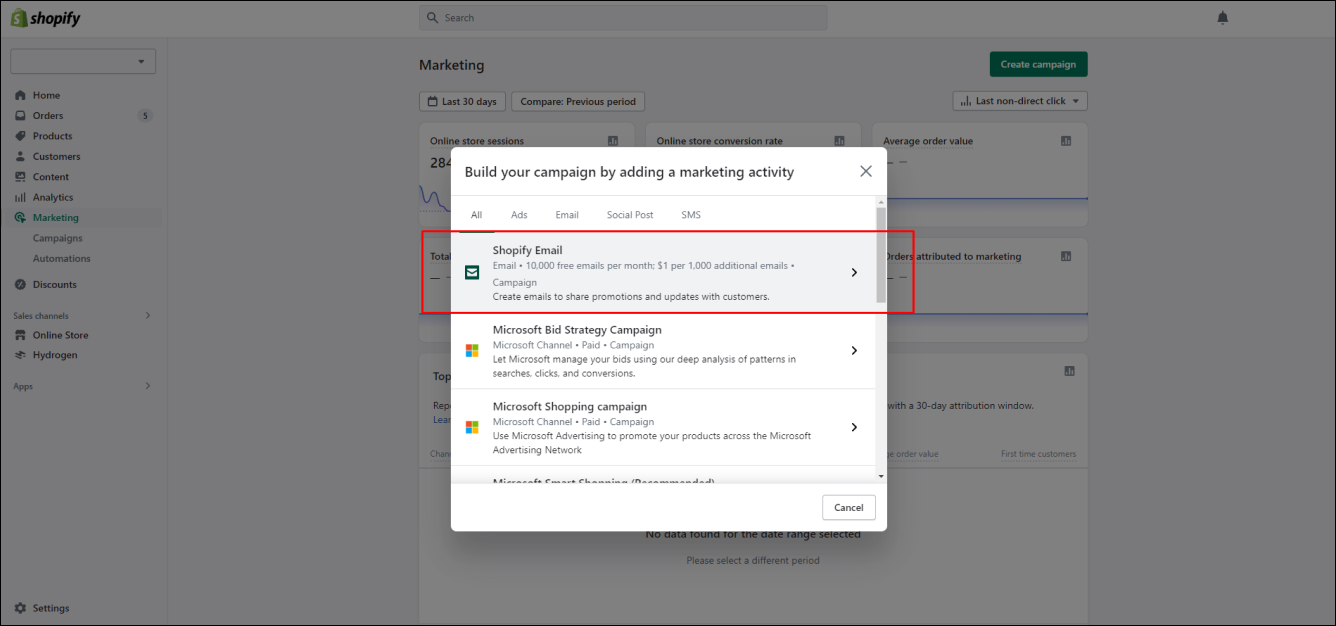
Task: Click the Orders count badge 5
Action: [x=145, y=116]
